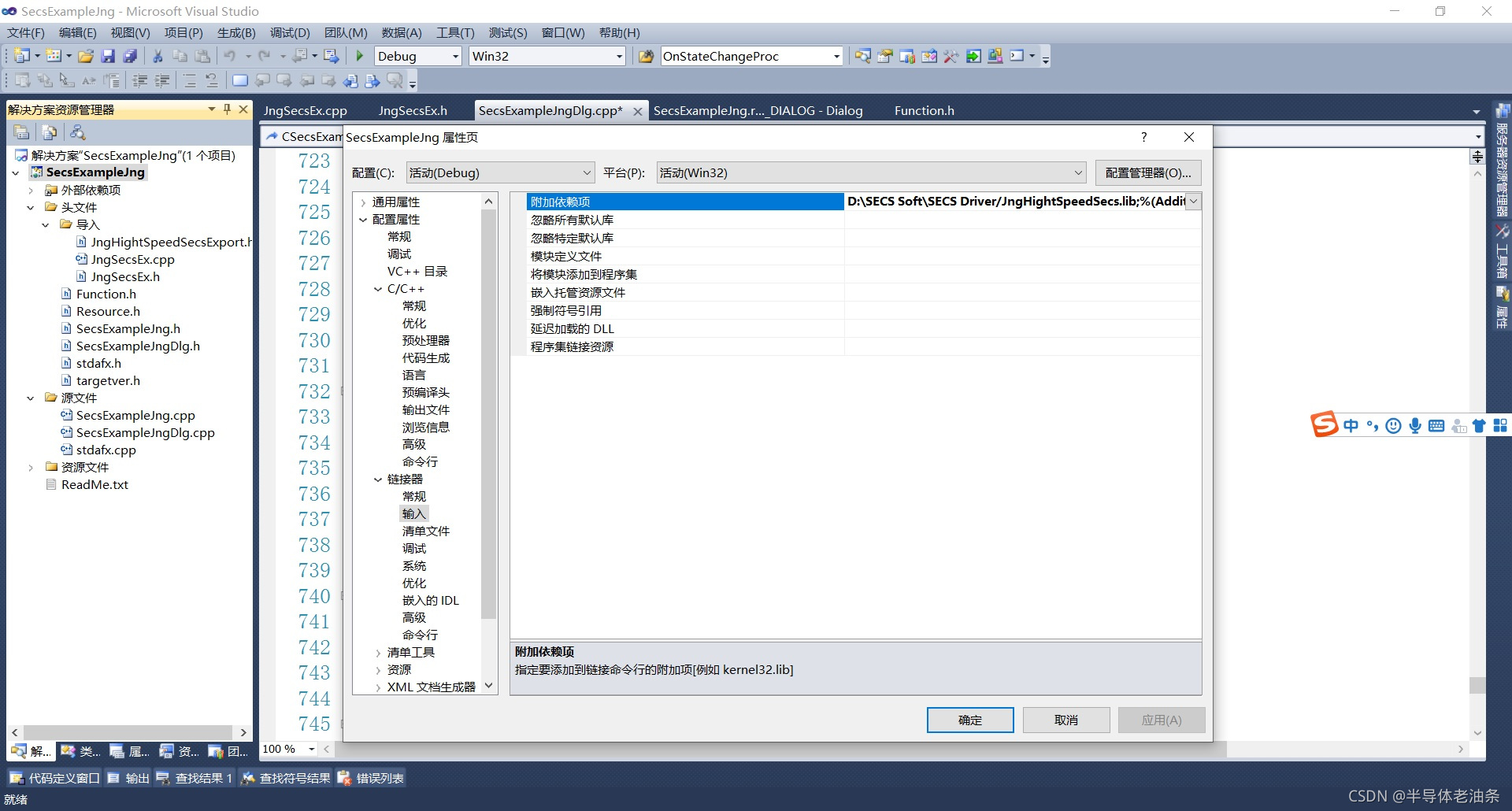Open the Extension Manager toolbar icon
1512x811 pixels.
point(995,56)
